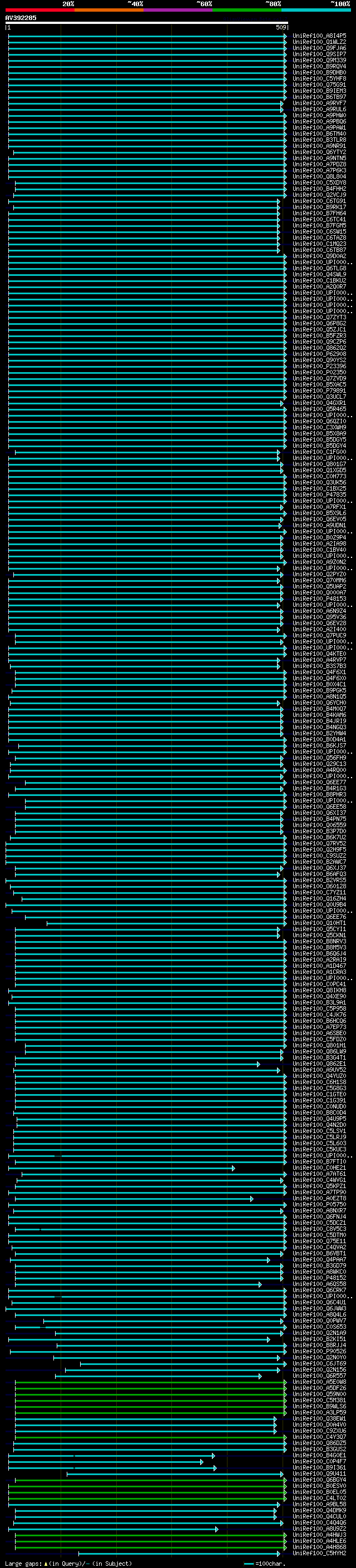Screen dimensions: 356x1568
Task: Click label UniRef100_A7PDZ8
Action: (319, 164)
